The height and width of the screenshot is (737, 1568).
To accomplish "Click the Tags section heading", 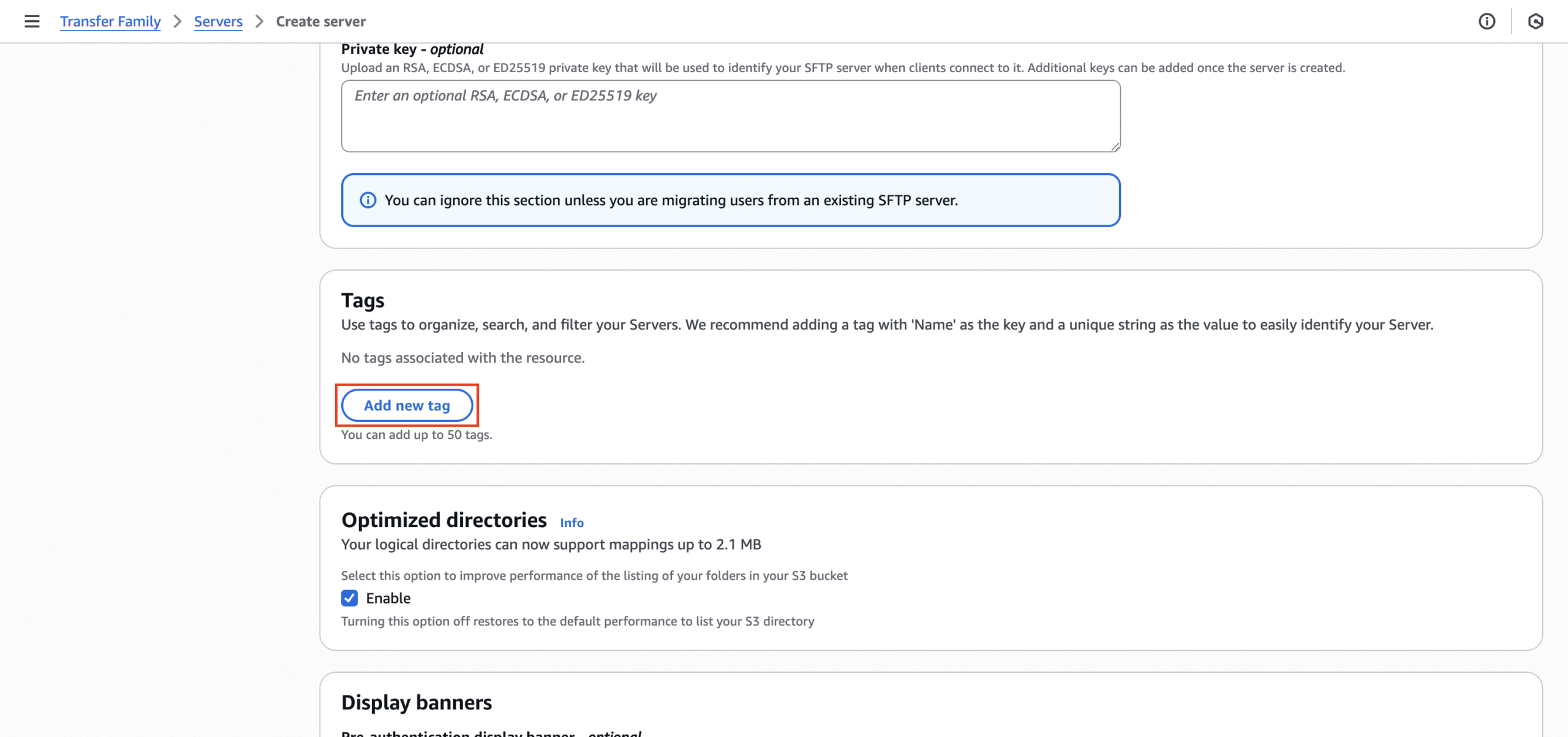I will (363, 301).
